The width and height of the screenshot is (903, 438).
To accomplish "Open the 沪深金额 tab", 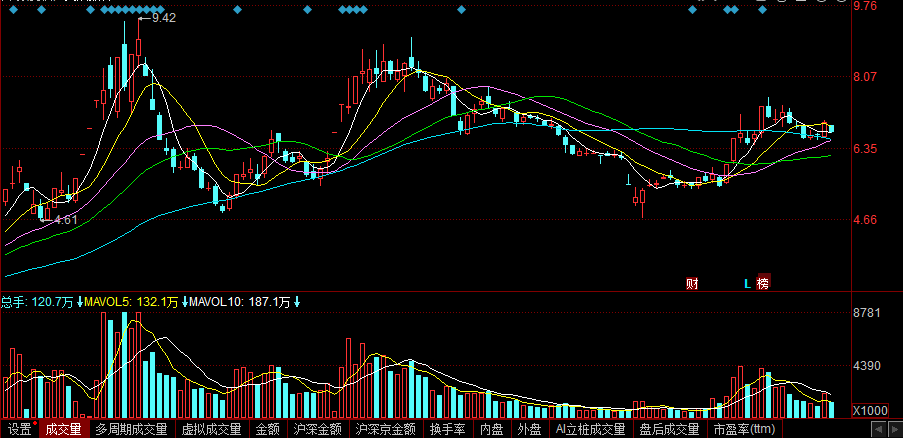I will [x=317, y=429].
